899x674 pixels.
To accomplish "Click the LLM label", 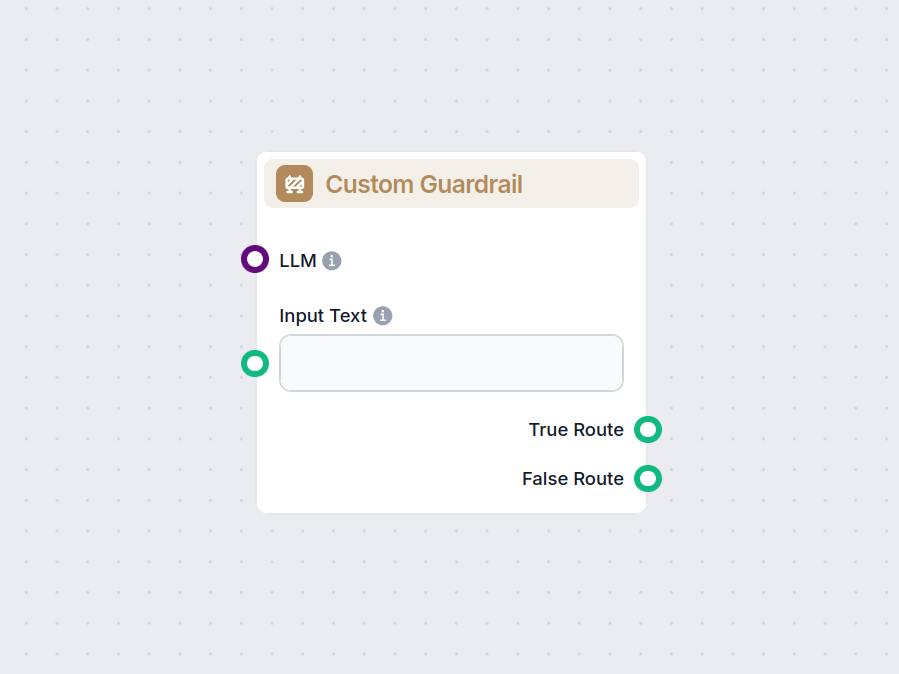I will pyautogui.click(x=297, y=261).
